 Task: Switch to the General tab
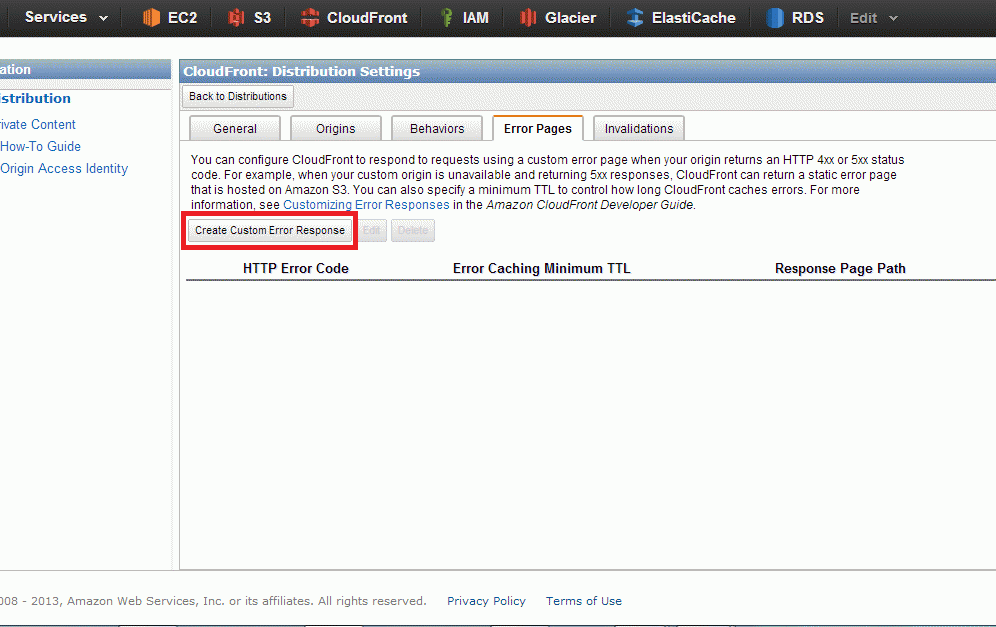(x=235, y=128)
